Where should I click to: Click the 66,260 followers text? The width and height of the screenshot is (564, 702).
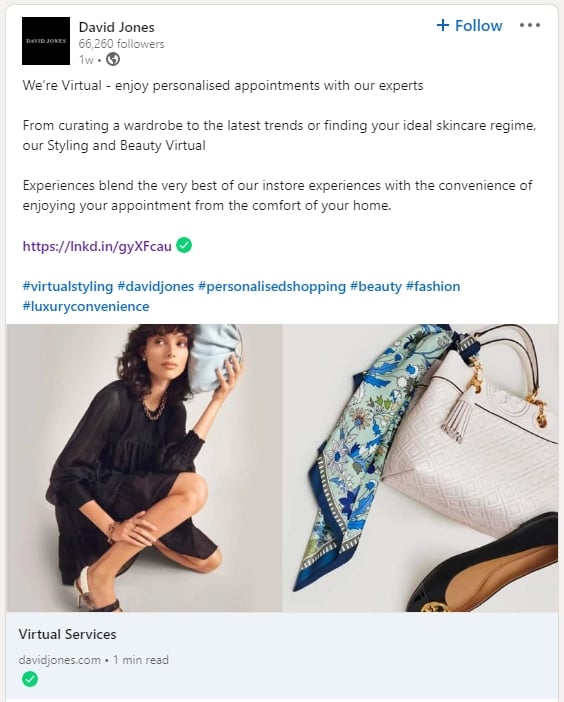click(121, 44)
